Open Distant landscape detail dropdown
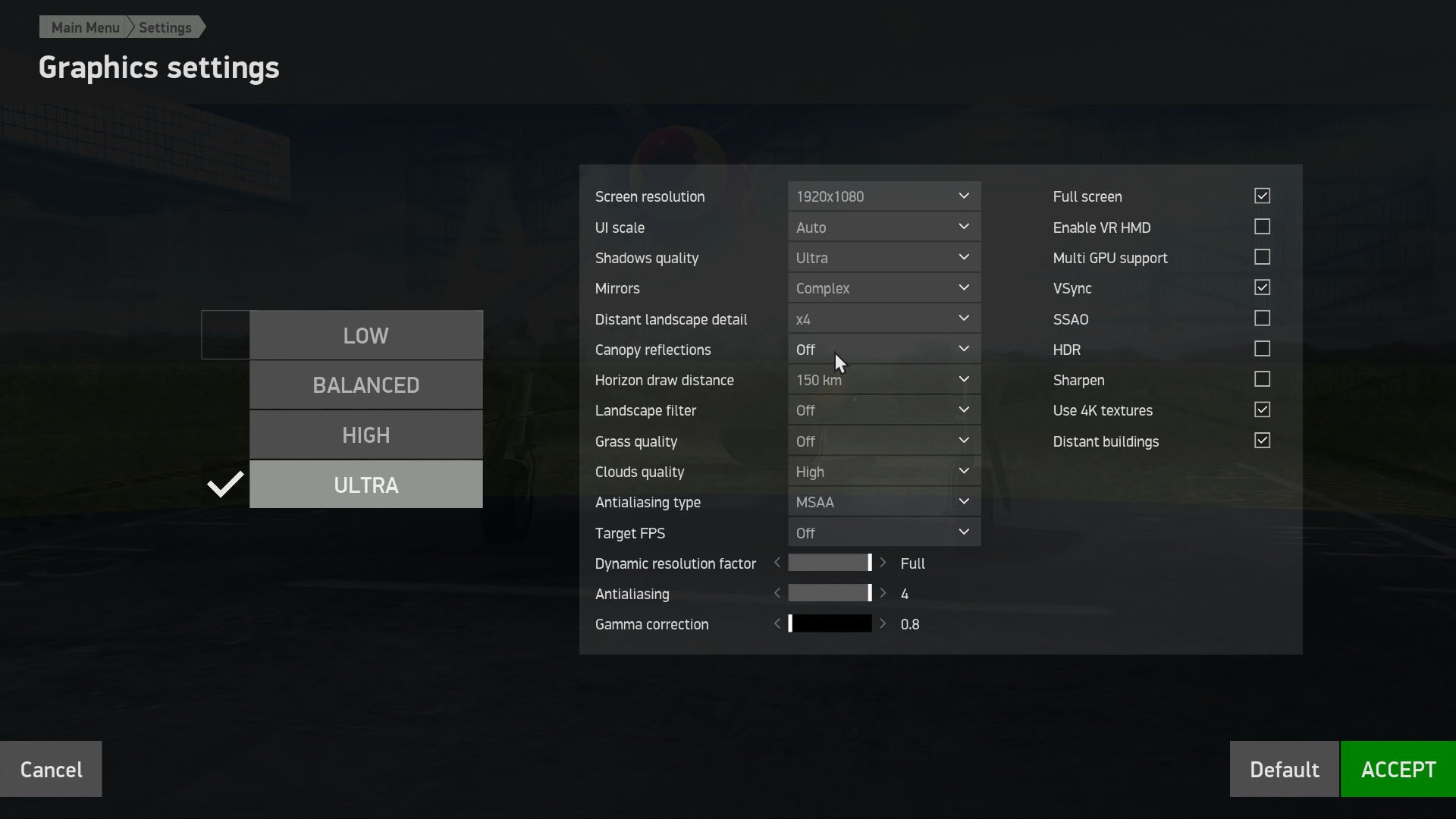 pos(884,318)
